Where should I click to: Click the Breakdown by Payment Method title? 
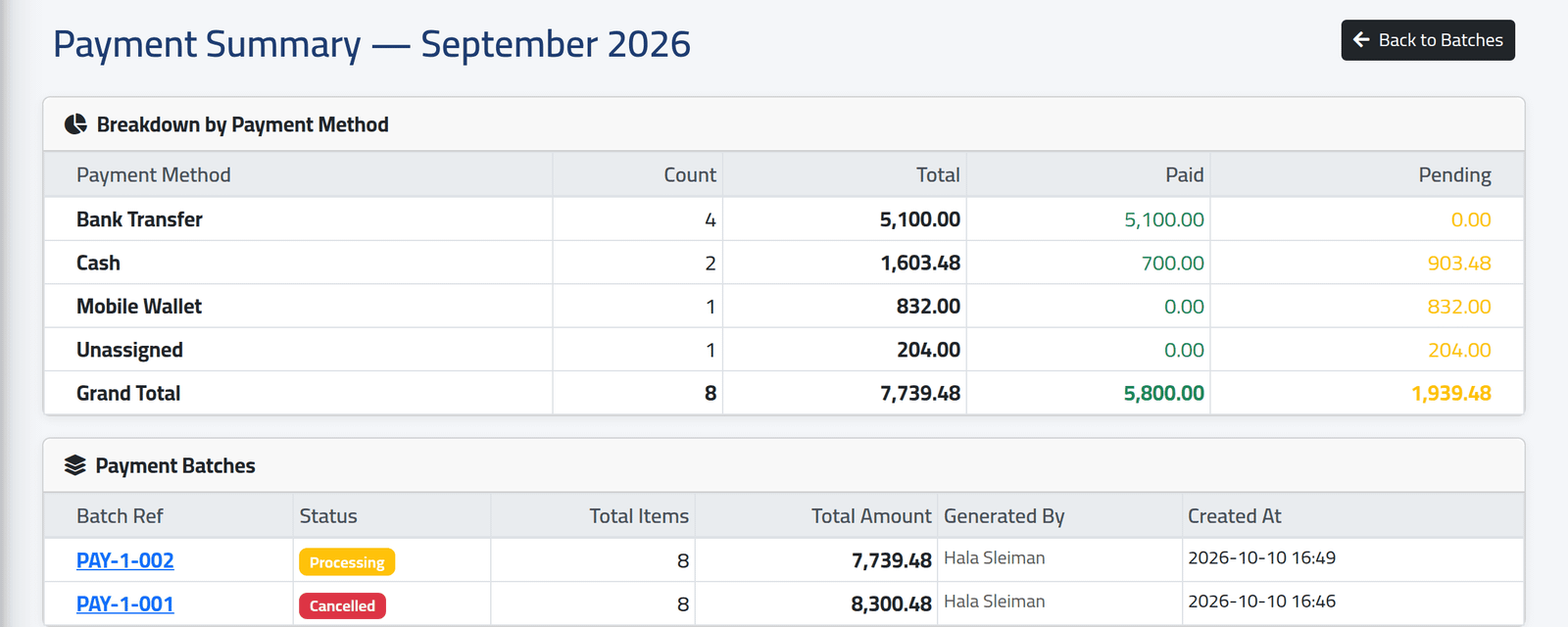coord(243,124)
